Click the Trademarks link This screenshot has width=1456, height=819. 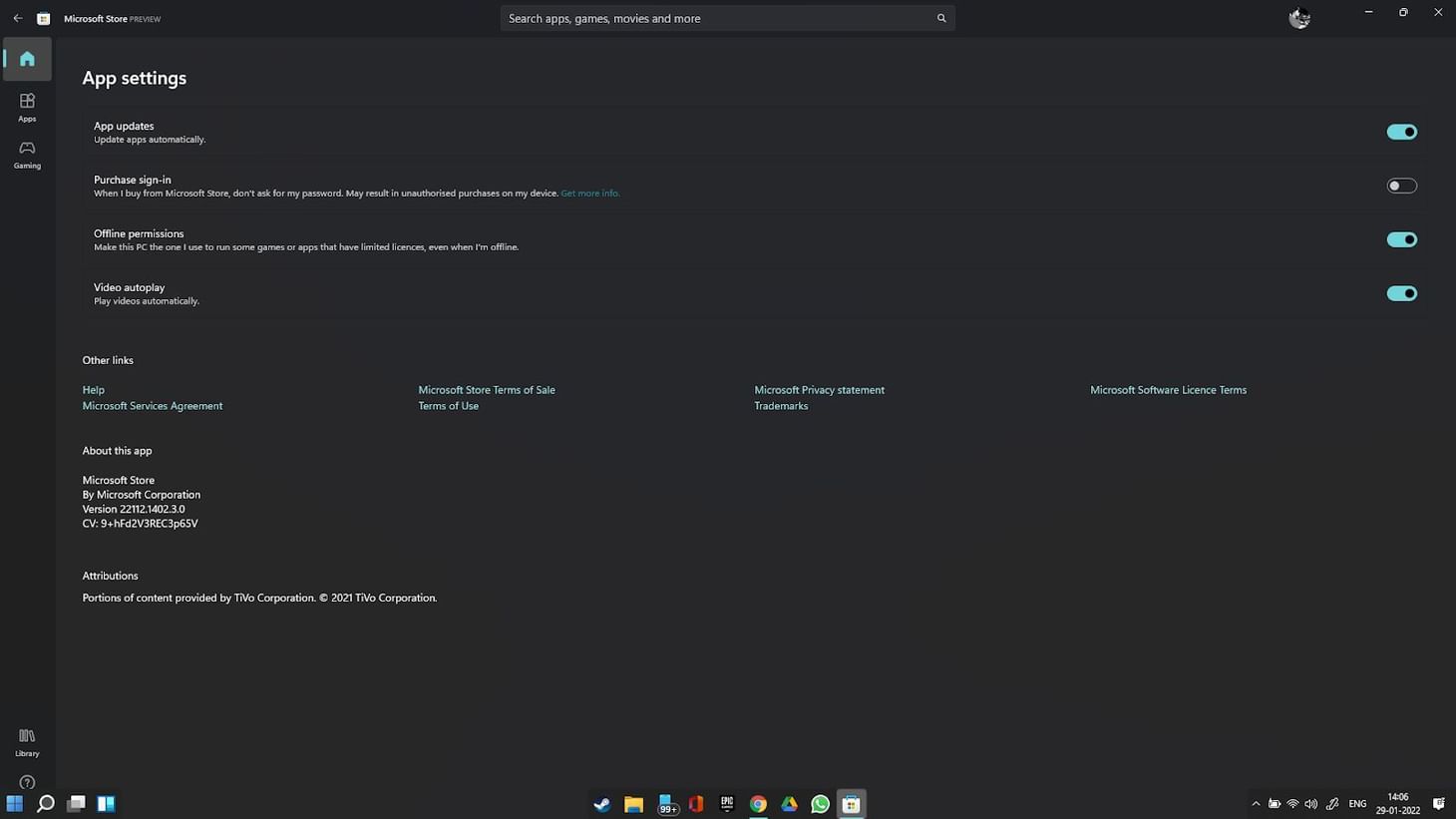click(x=781, y=406)
